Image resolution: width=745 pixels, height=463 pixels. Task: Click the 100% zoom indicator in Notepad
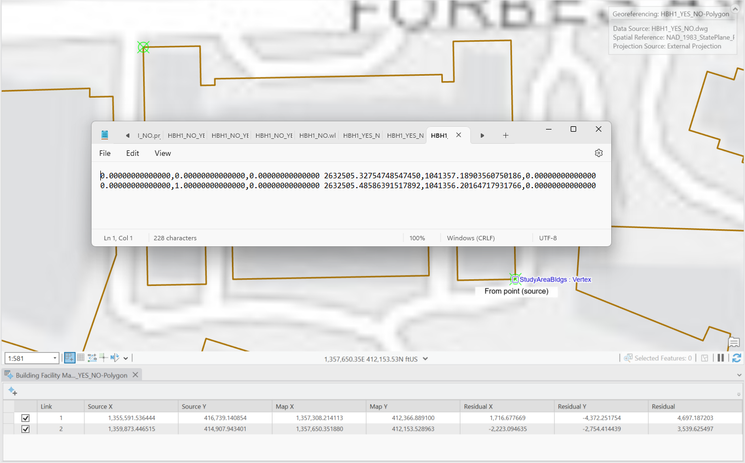[x=417, y=238]
